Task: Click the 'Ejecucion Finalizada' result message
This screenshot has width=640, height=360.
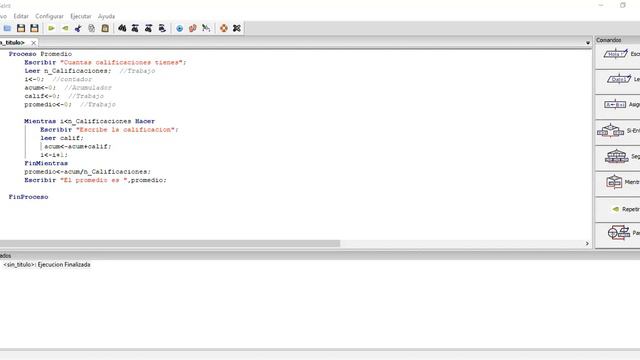Action: point(47,264)
